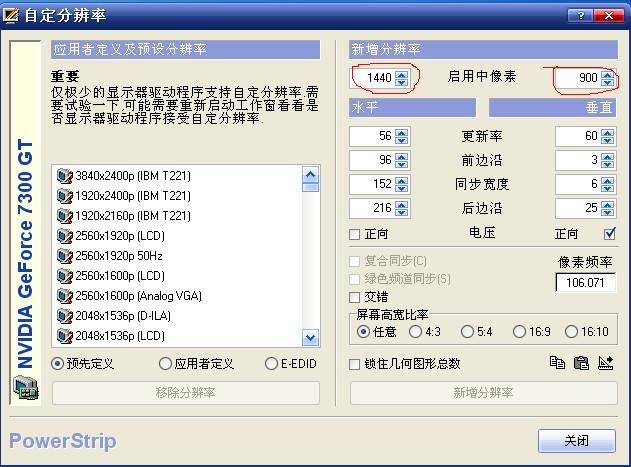631x467 pixels.
Task: Select the 2048x1536p (LCD) entry
Action: point(111,336)
